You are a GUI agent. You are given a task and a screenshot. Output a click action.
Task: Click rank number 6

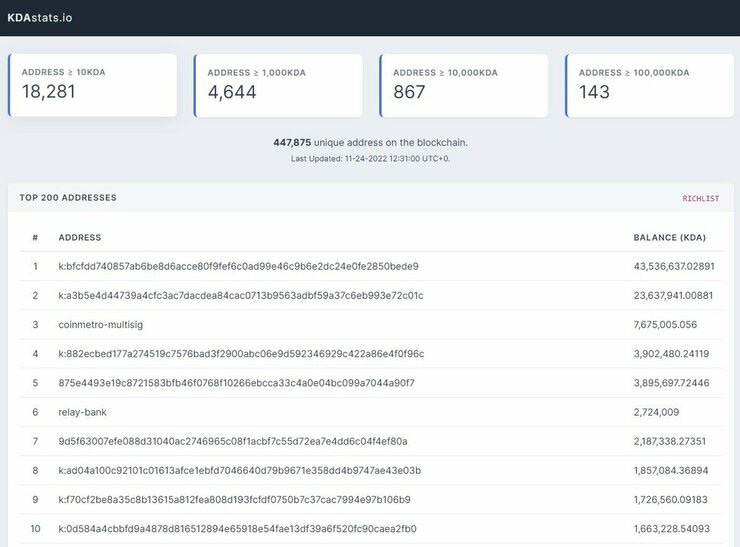click(x=35, y=412)
